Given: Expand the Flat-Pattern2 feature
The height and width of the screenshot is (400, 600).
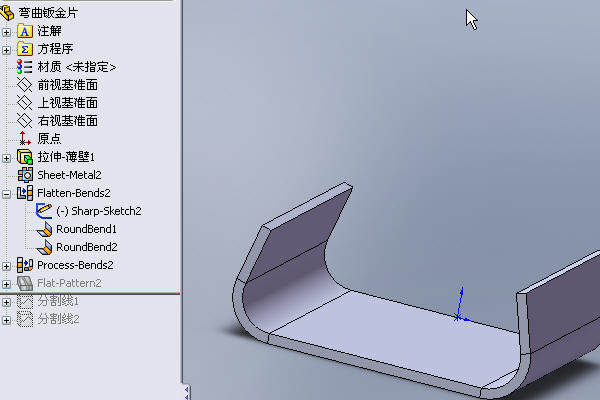Looking at the screenshot, I should (x=6, y=284).
